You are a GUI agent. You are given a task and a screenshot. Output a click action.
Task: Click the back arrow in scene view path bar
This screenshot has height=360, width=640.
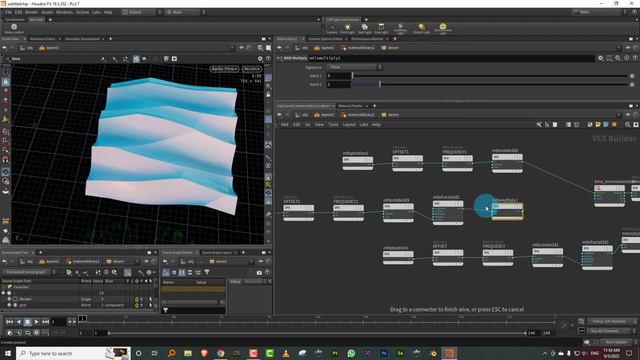[x=4, y=48]
